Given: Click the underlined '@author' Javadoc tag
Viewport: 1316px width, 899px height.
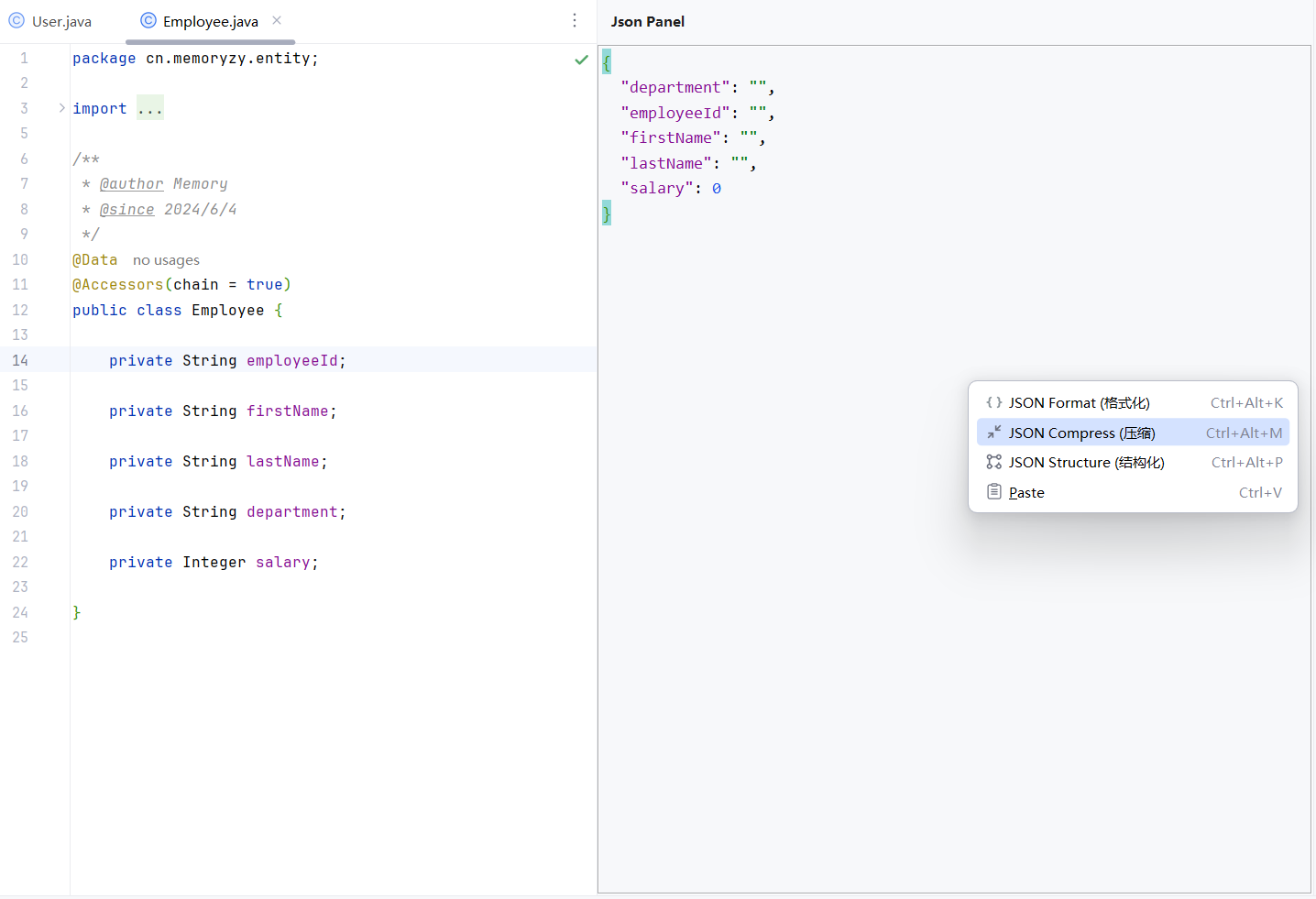Looking at the screenshot, I should pos(131,183).
